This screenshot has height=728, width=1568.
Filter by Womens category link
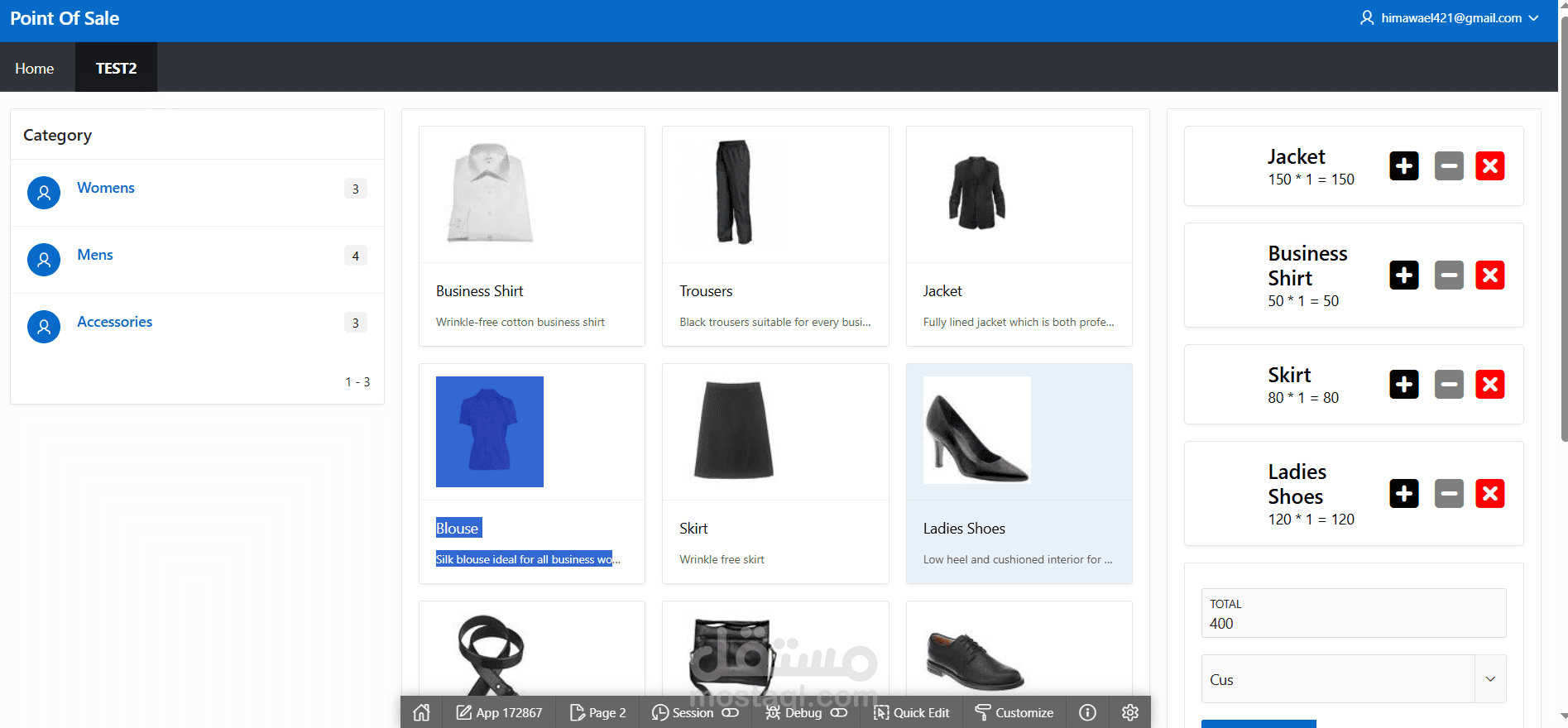coord(106,188)
